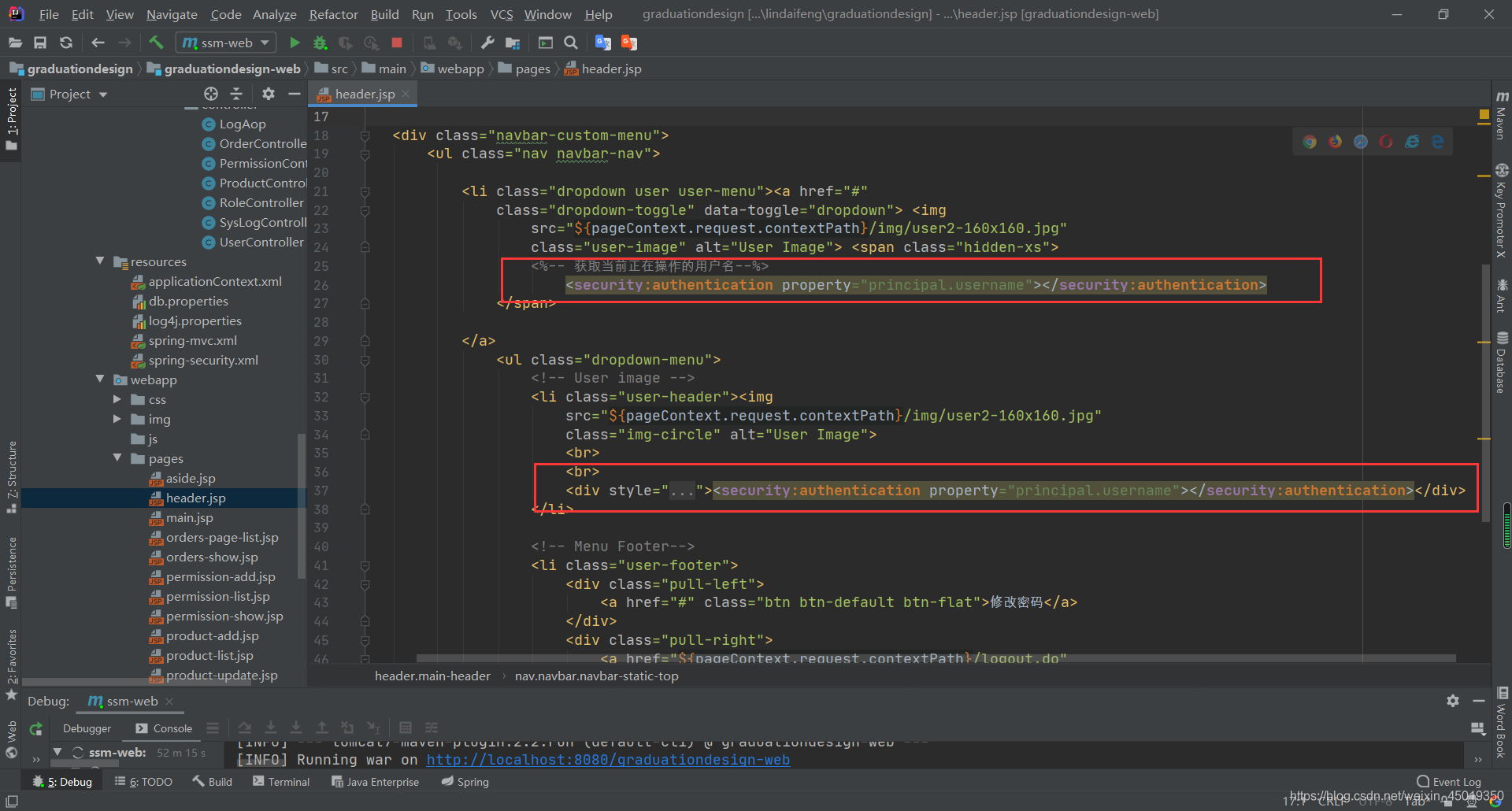Click the Search Everywhere magnifier icon
1512x811 pixels.
(571, 43)
